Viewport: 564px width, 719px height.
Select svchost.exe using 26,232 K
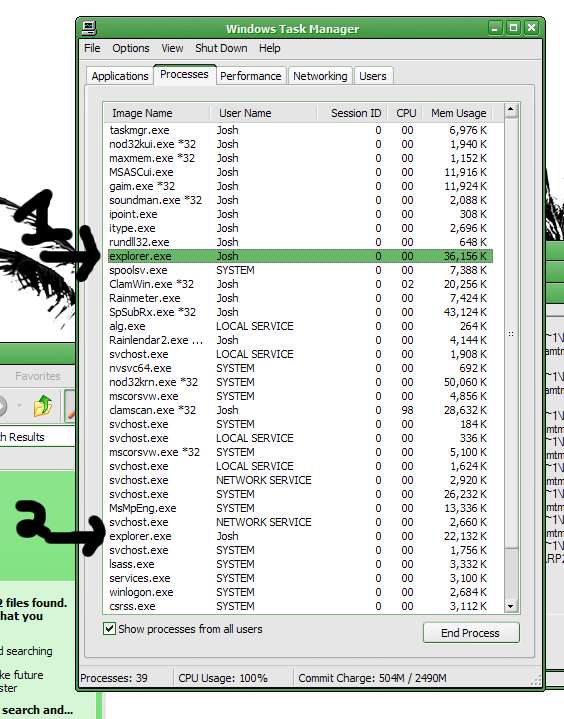(300, 494)
